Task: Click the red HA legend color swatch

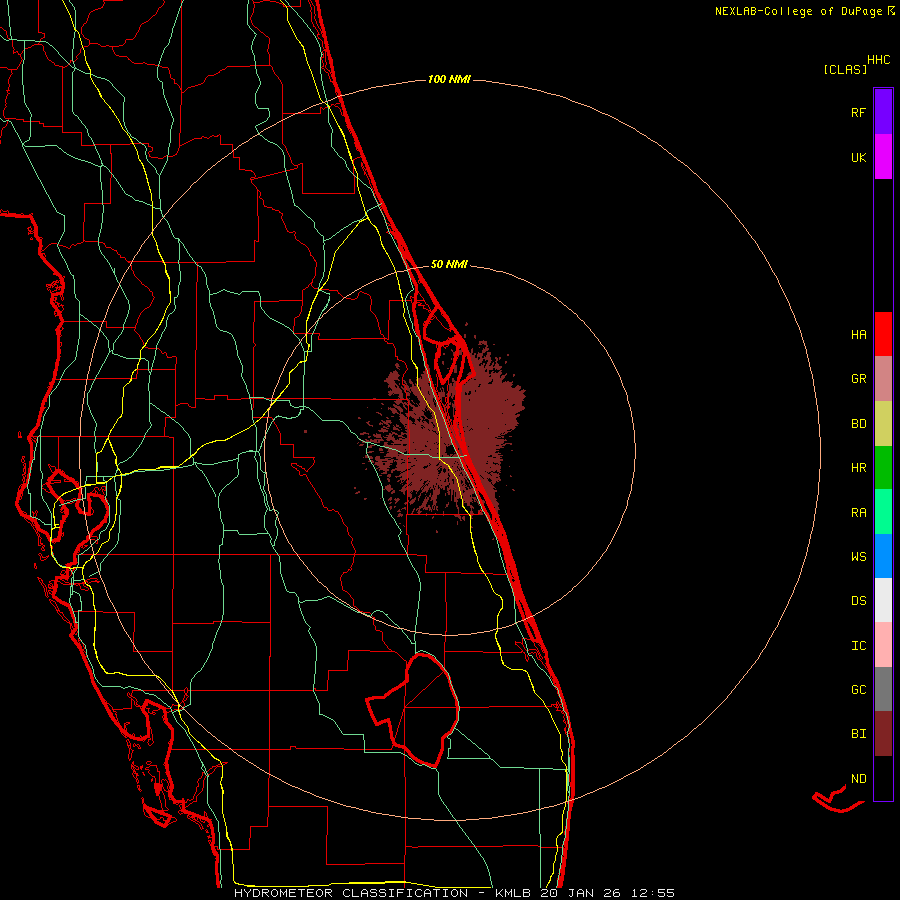Action: coord(883,334)
